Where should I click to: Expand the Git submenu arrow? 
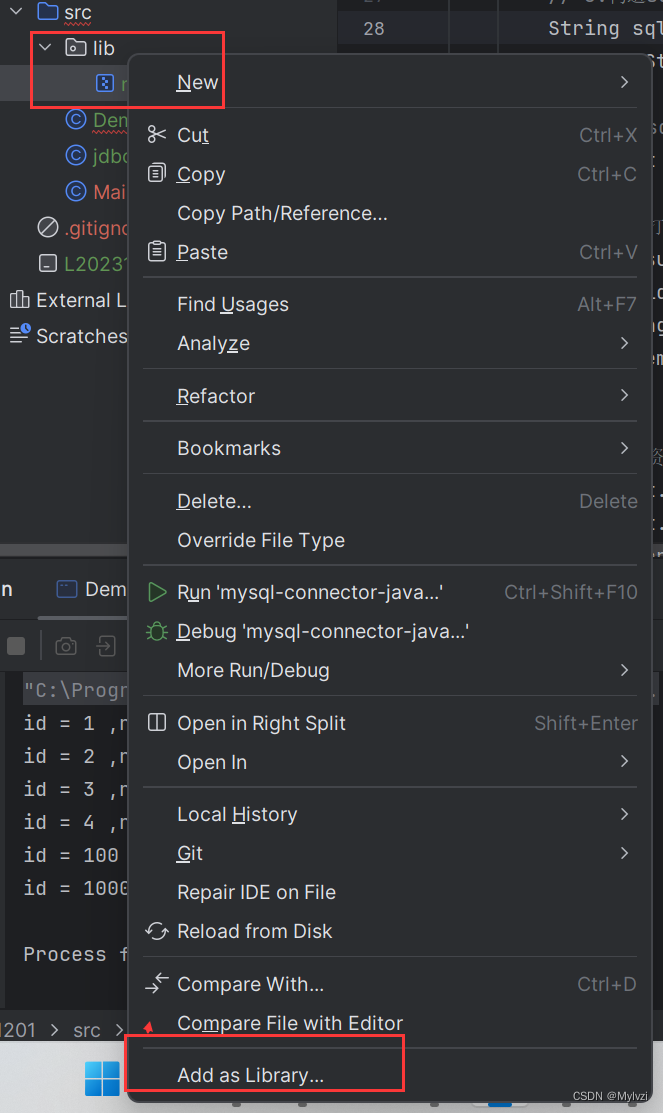coord(624,853)
